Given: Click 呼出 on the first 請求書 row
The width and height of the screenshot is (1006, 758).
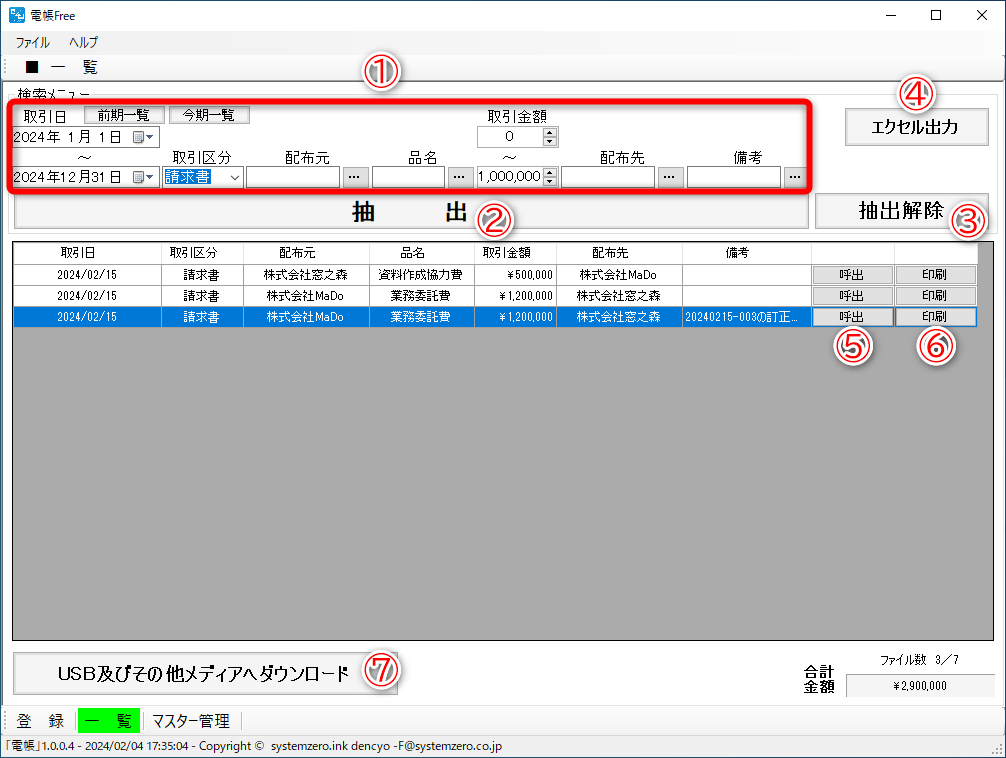Looking at the screenshot, I should (x=852, y=273).
